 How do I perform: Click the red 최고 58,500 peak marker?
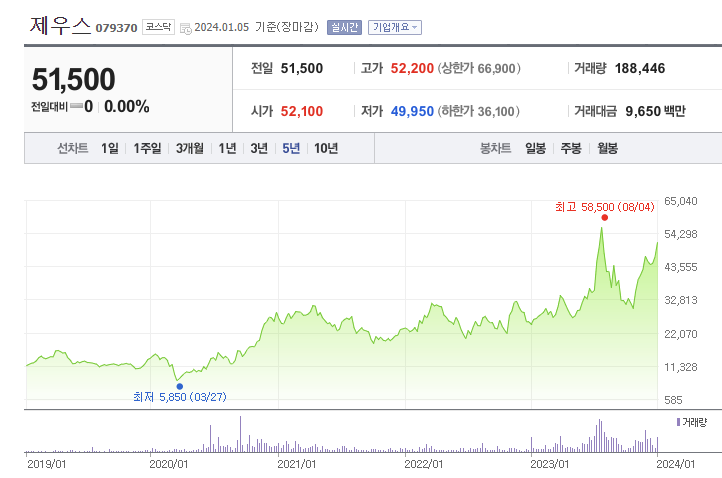point(605,217)
